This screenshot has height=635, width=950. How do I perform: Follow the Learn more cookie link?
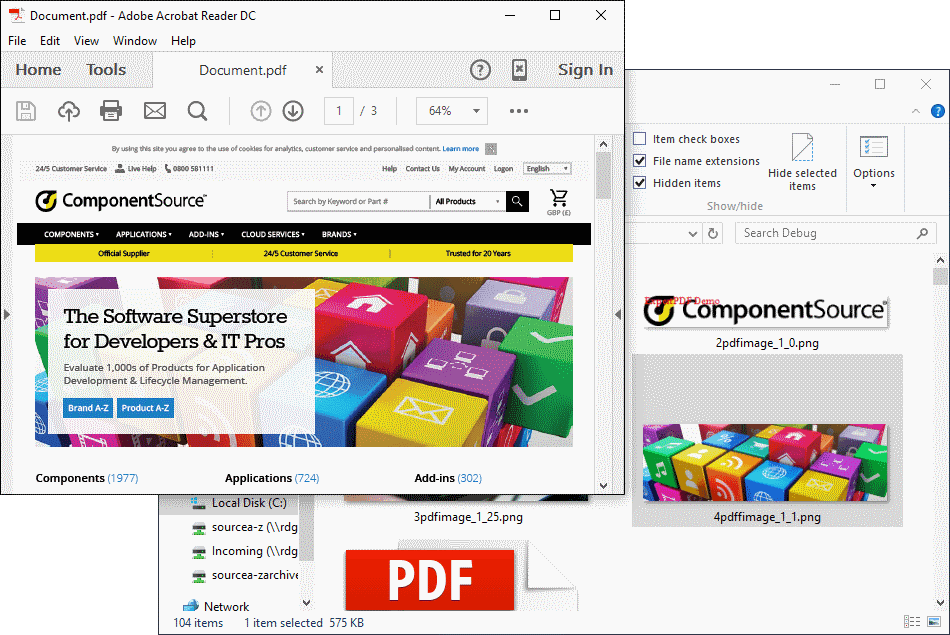[x=460, y=148]
